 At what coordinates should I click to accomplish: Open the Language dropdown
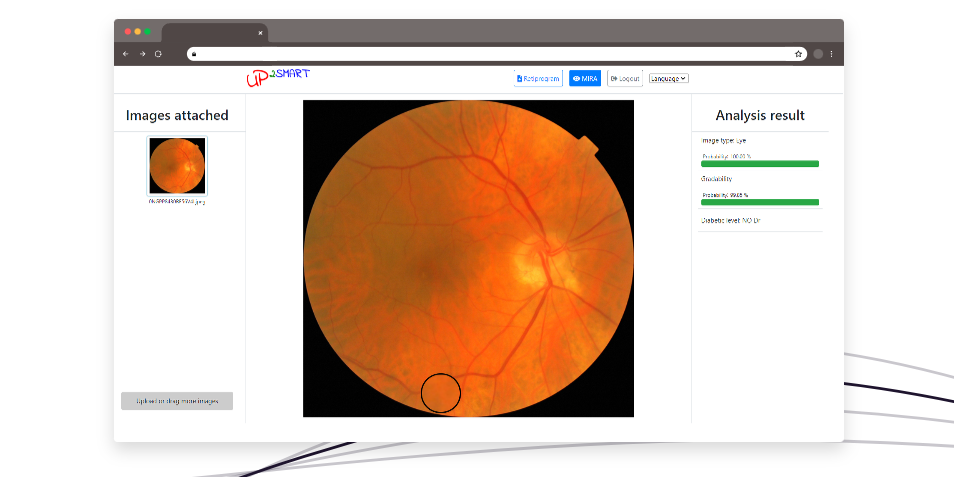click(x=669, y=78)
